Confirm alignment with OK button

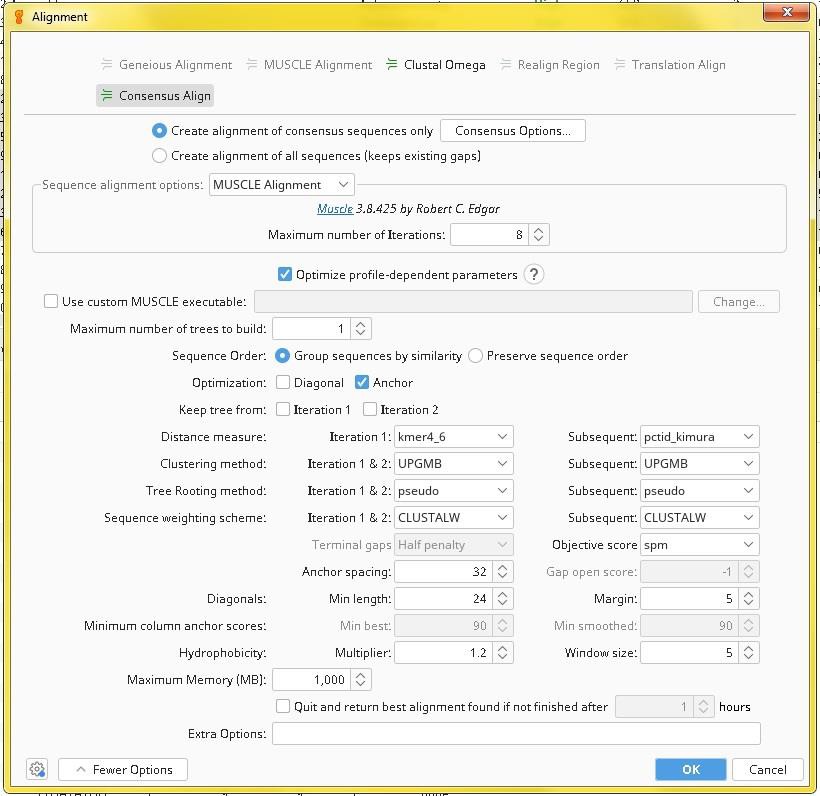coord(691,769)
